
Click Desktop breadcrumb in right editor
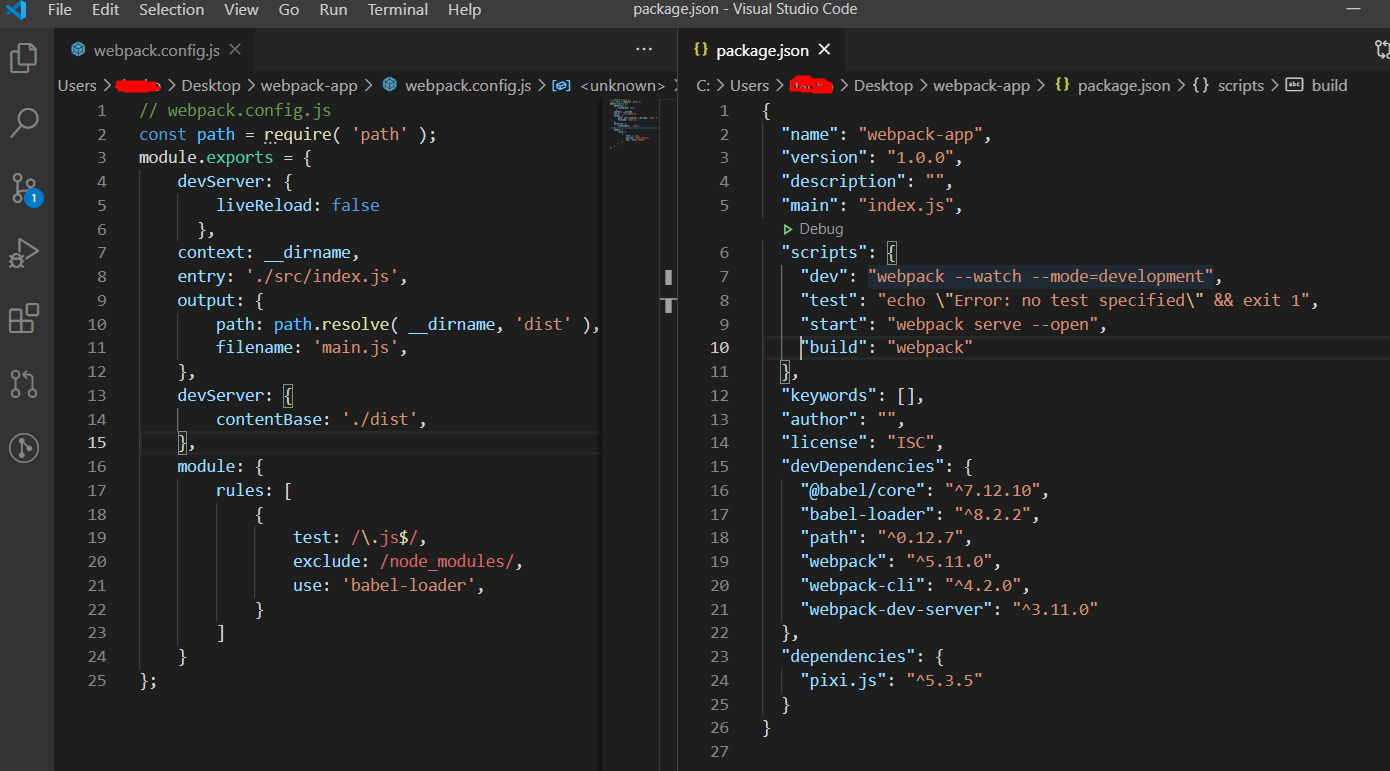(883, 86)
